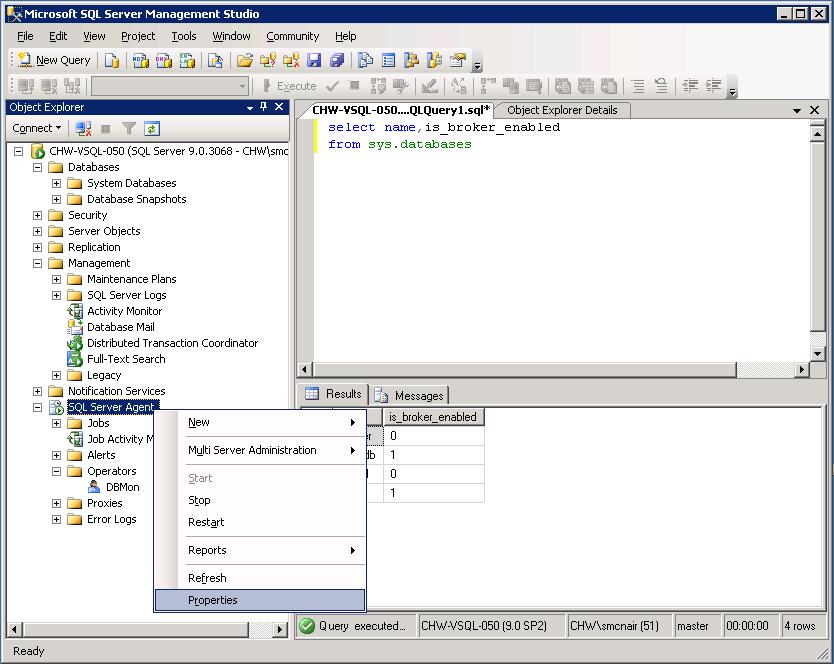Image resolution: width=834 pixels, height=664 pixels.
Task: Click the Uncomment selected lines icon
Action: [661, 86]
